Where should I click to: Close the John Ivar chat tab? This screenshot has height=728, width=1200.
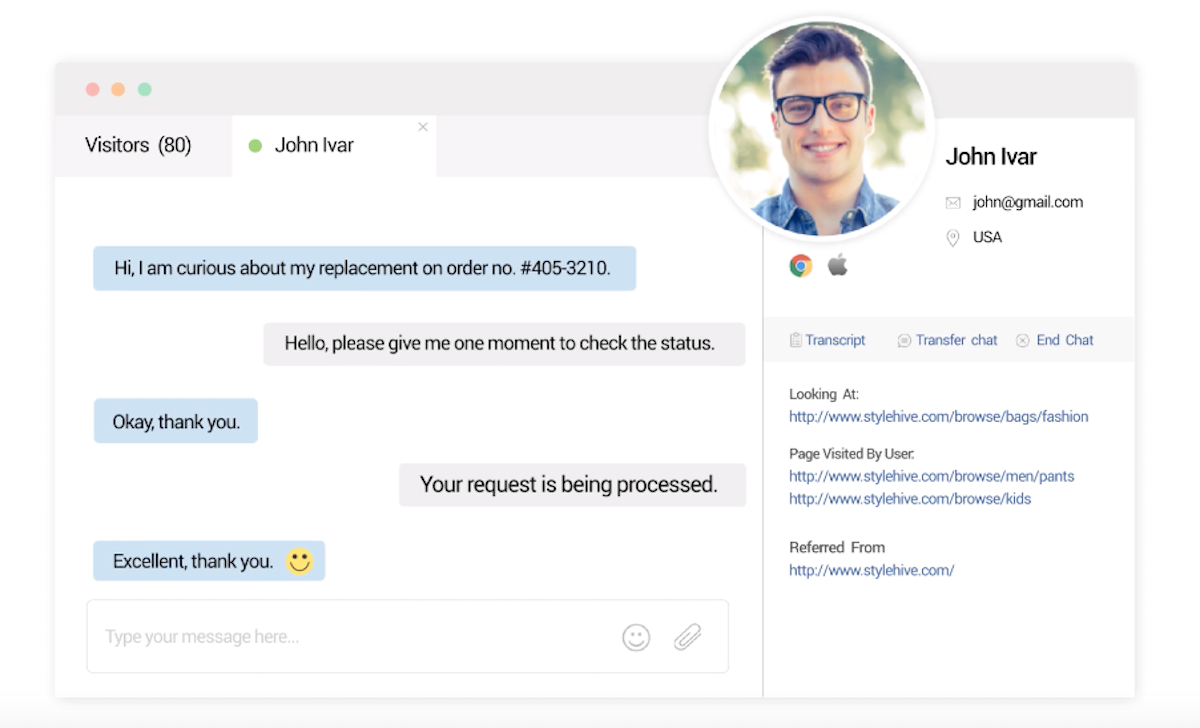click(x=423, y=127)
